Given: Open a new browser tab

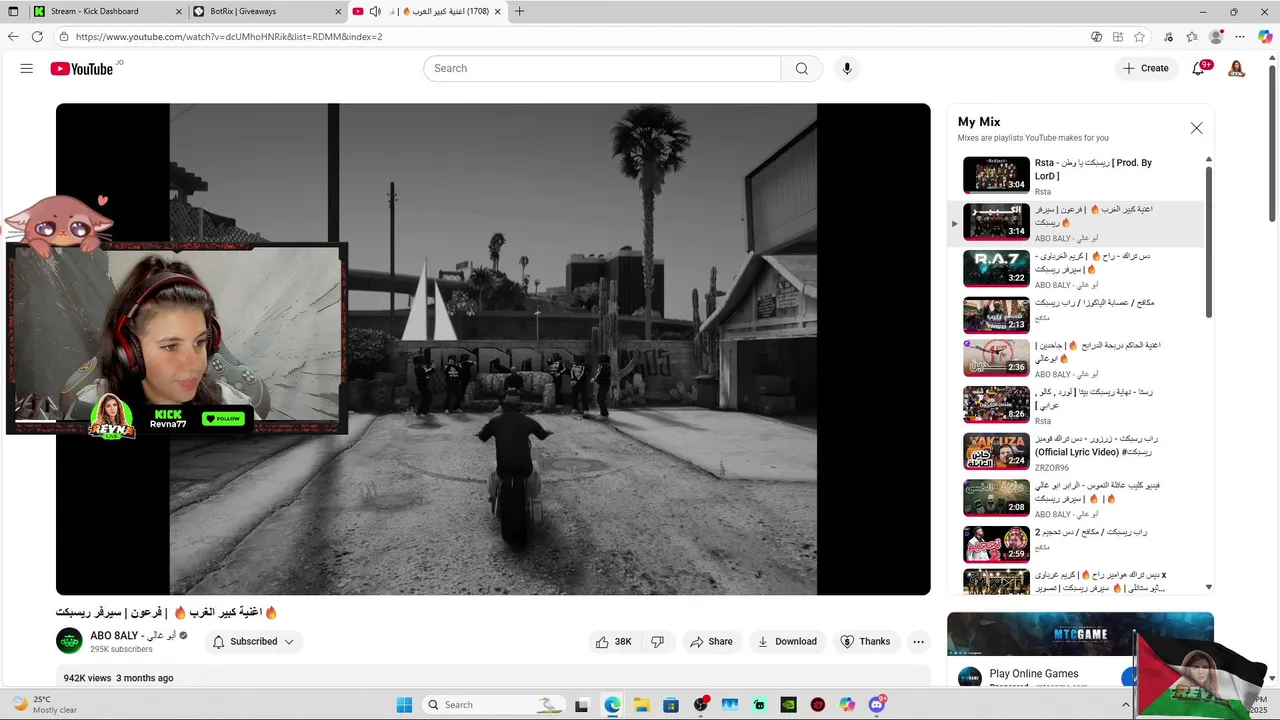Looking at the screenshot, I should (x=519, y=11).
